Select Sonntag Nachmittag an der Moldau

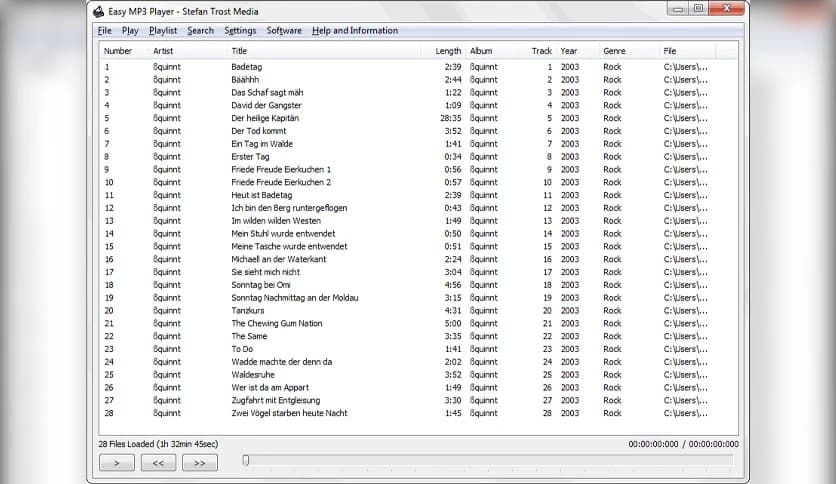pos(294,297)
